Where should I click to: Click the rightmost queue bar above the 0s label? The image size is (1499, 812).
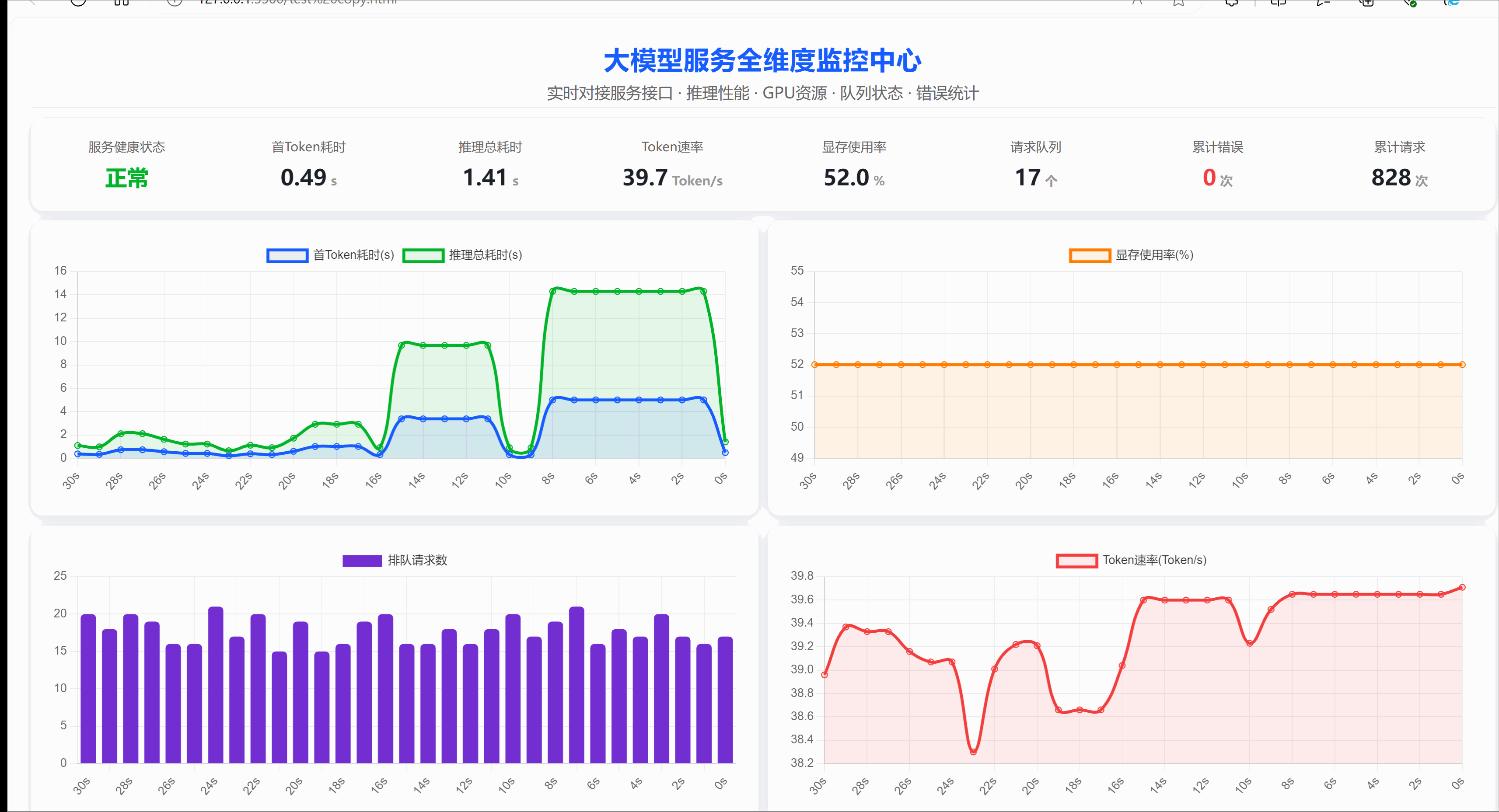pyautogui.click(x=725, y=700)
